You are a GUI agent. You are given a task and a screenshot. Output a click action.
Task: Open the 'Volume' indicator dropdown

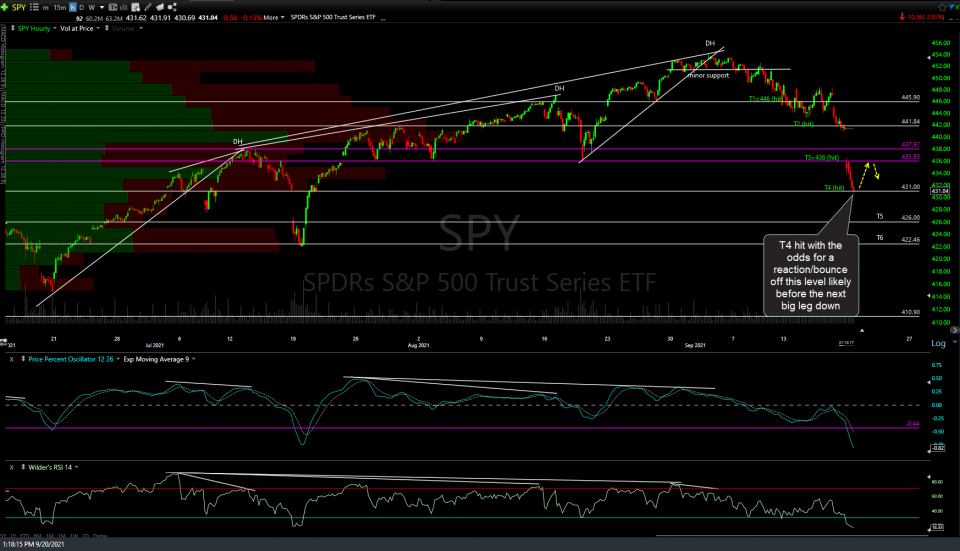pyautogui.click(x=141, y=28)
